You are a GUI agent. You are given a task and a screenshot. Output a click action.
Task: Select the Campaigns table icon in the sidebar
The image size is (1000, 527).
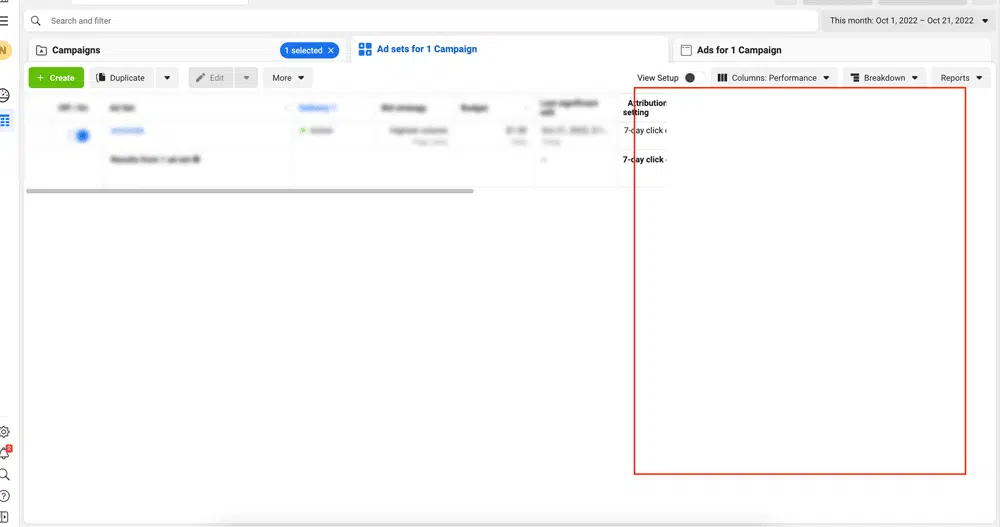coord(4,120)
